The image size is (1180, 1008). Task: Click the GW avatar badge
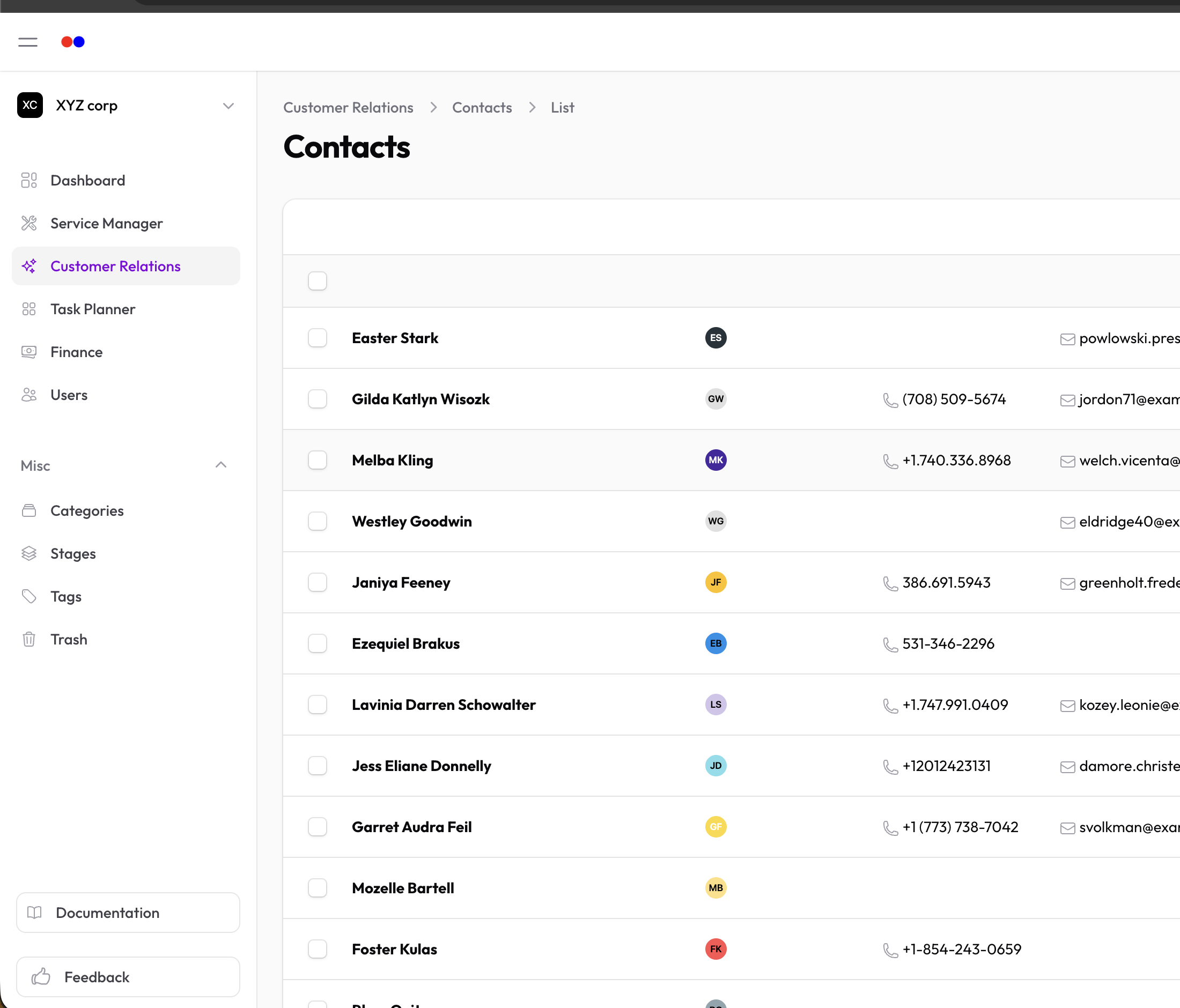716,399
